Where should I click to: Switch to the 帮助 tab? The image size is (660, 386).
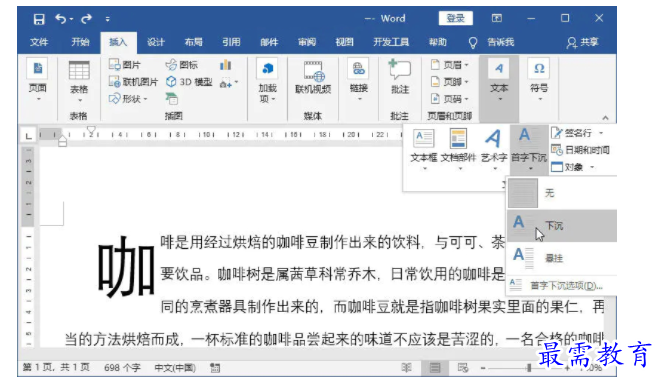438,42
